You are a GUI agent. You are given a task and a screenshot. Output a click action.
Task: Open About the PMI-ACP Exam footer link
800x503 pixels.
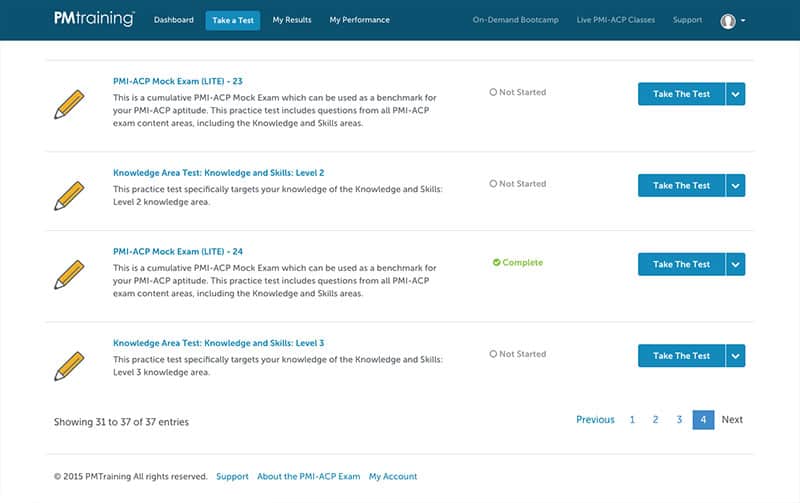[308, 477]
